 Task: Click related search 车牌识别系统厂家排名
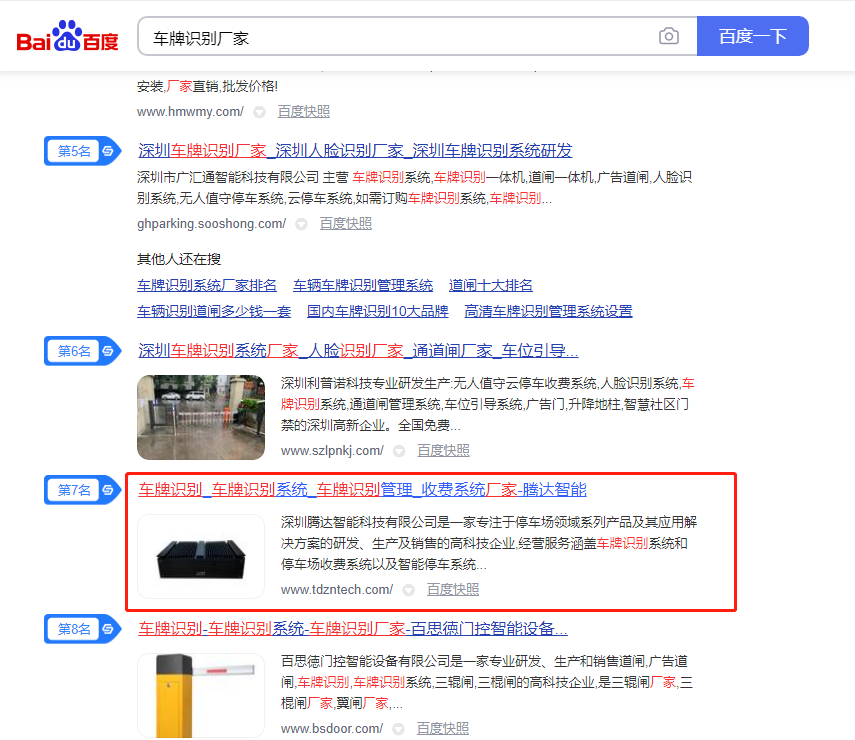tap(207, 285)
